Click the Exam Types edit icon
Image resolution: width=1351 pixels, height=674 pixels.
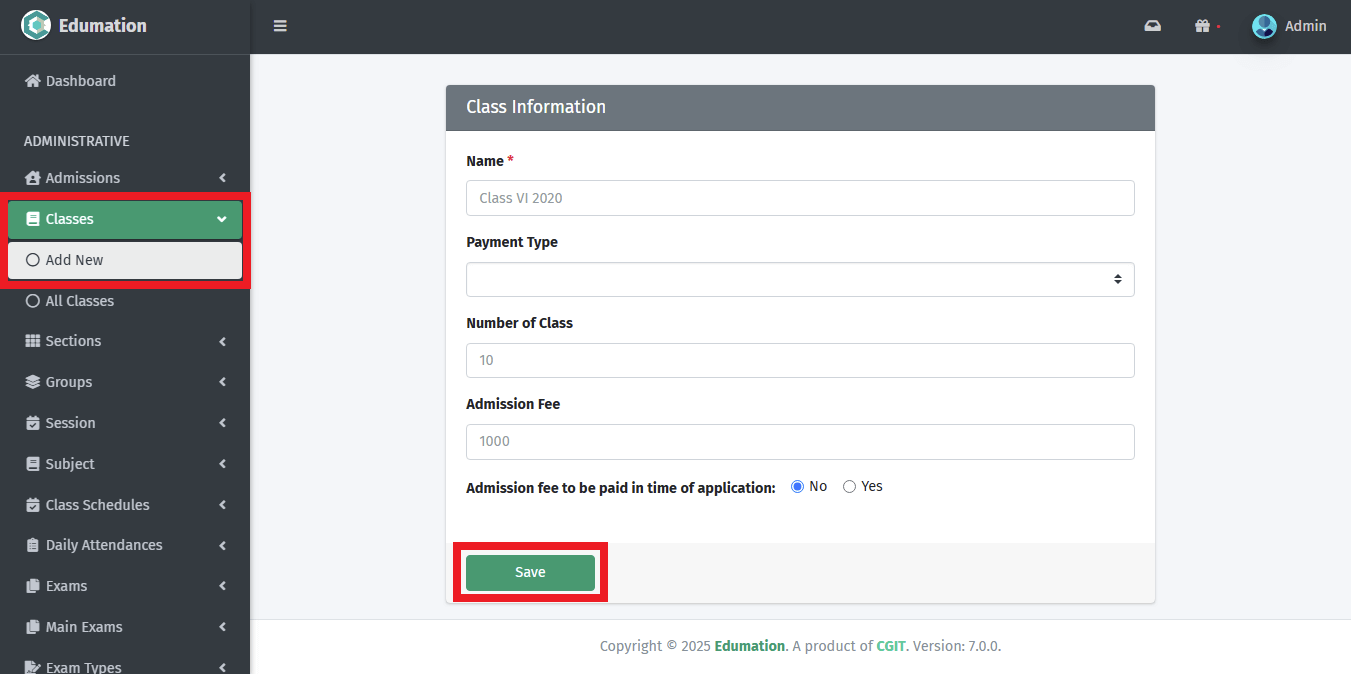coord(33,667)
